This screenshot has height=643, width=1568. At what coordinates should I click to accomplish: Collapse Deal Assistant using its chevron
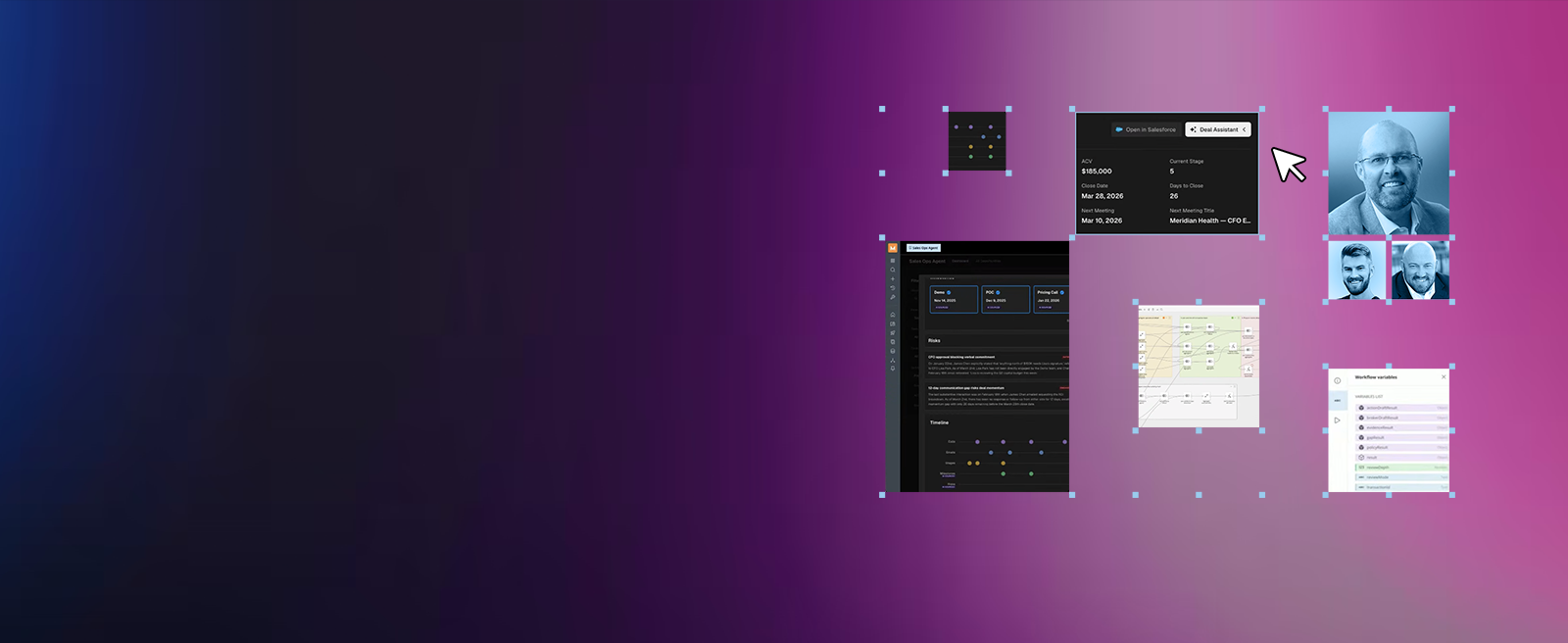(x=1245, y=129)
